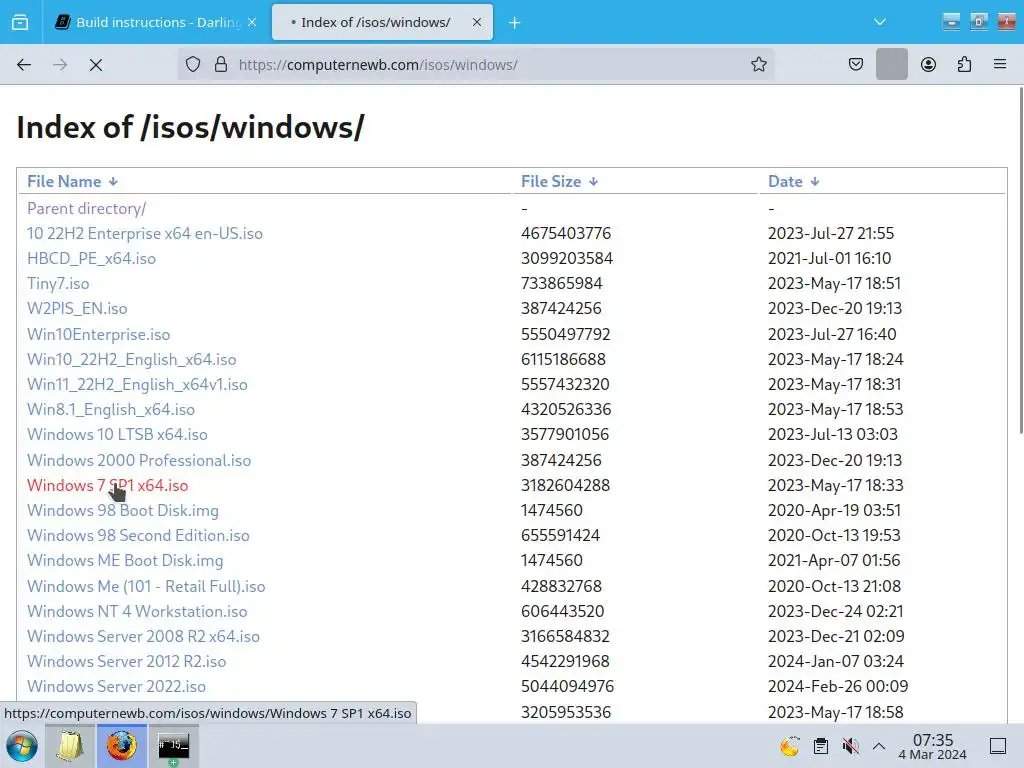
Task: Open extensions puzzle piece menu
Action: pos(965,64)
